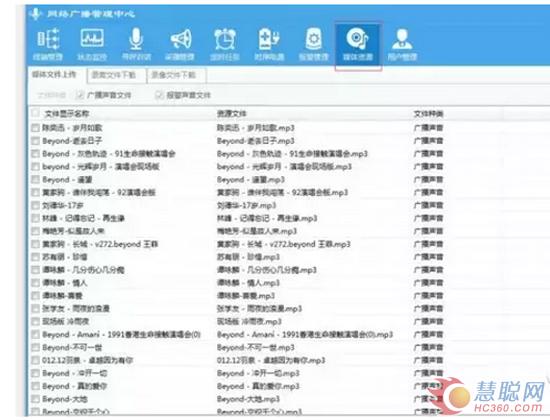Toggle the select-all checkbox in the list header

click(x=35, y=113)
